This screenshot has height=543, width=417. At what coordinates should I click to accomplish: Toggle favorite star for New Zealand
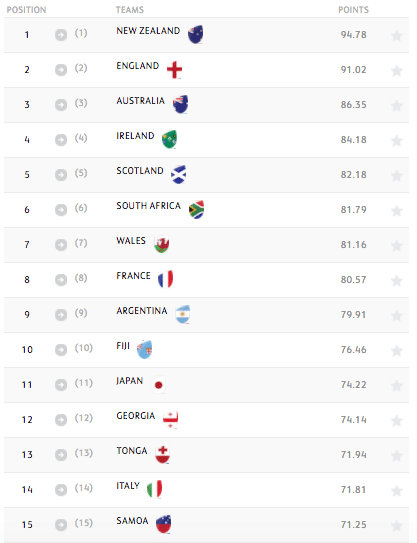pos(397,36)
